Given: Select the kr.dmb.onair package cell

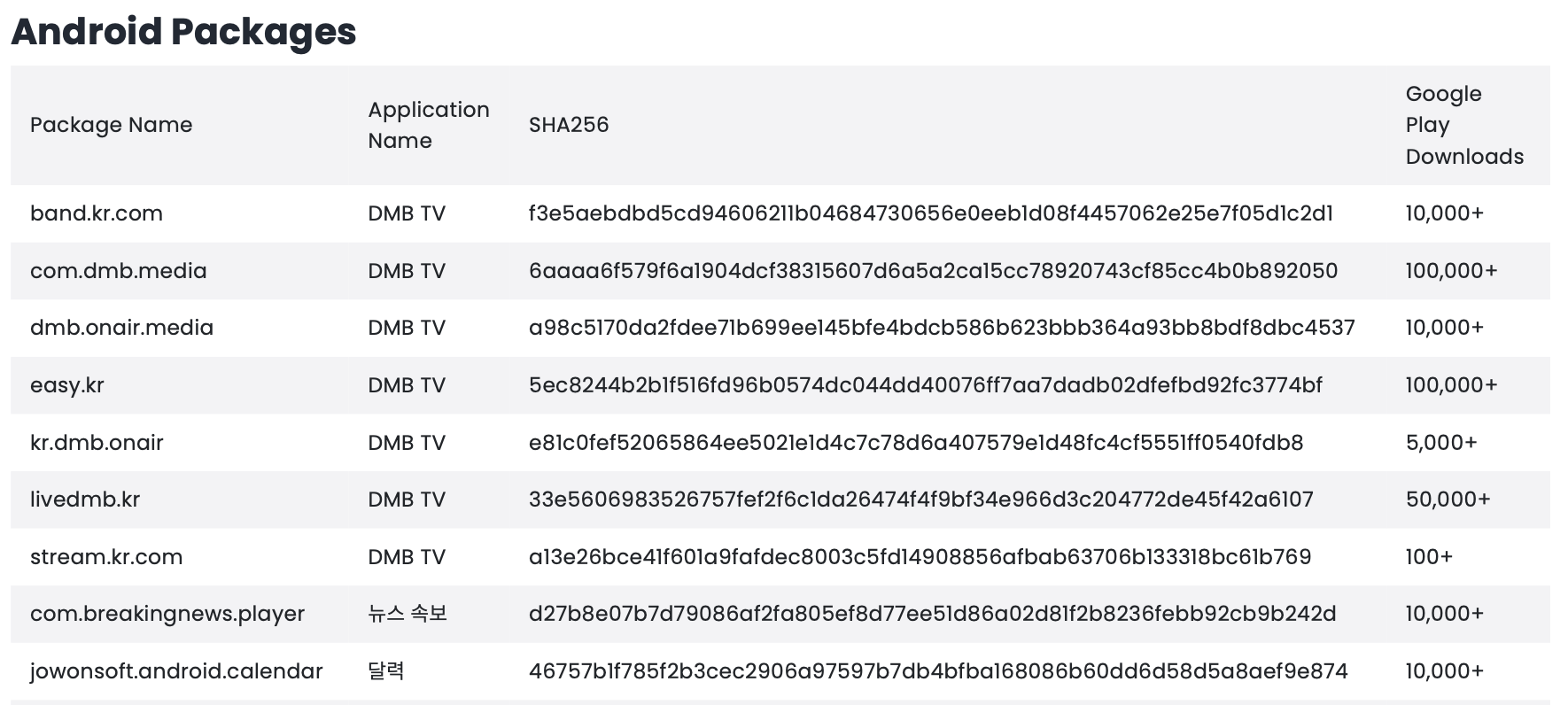Looking at the screenshot, I should [97, 443].
